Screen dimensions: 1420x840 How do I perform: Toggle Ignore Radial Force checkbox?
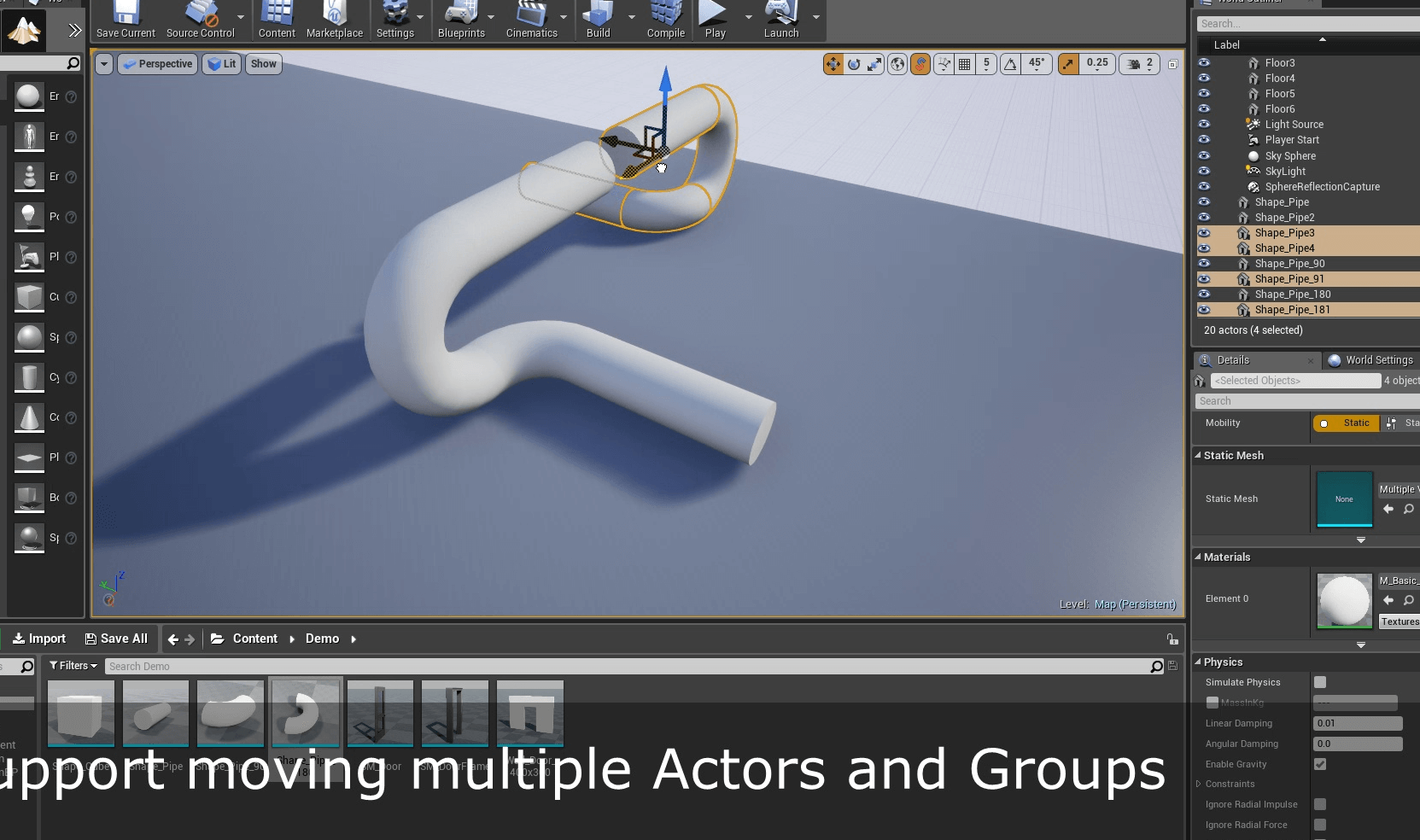[1320, 825]
